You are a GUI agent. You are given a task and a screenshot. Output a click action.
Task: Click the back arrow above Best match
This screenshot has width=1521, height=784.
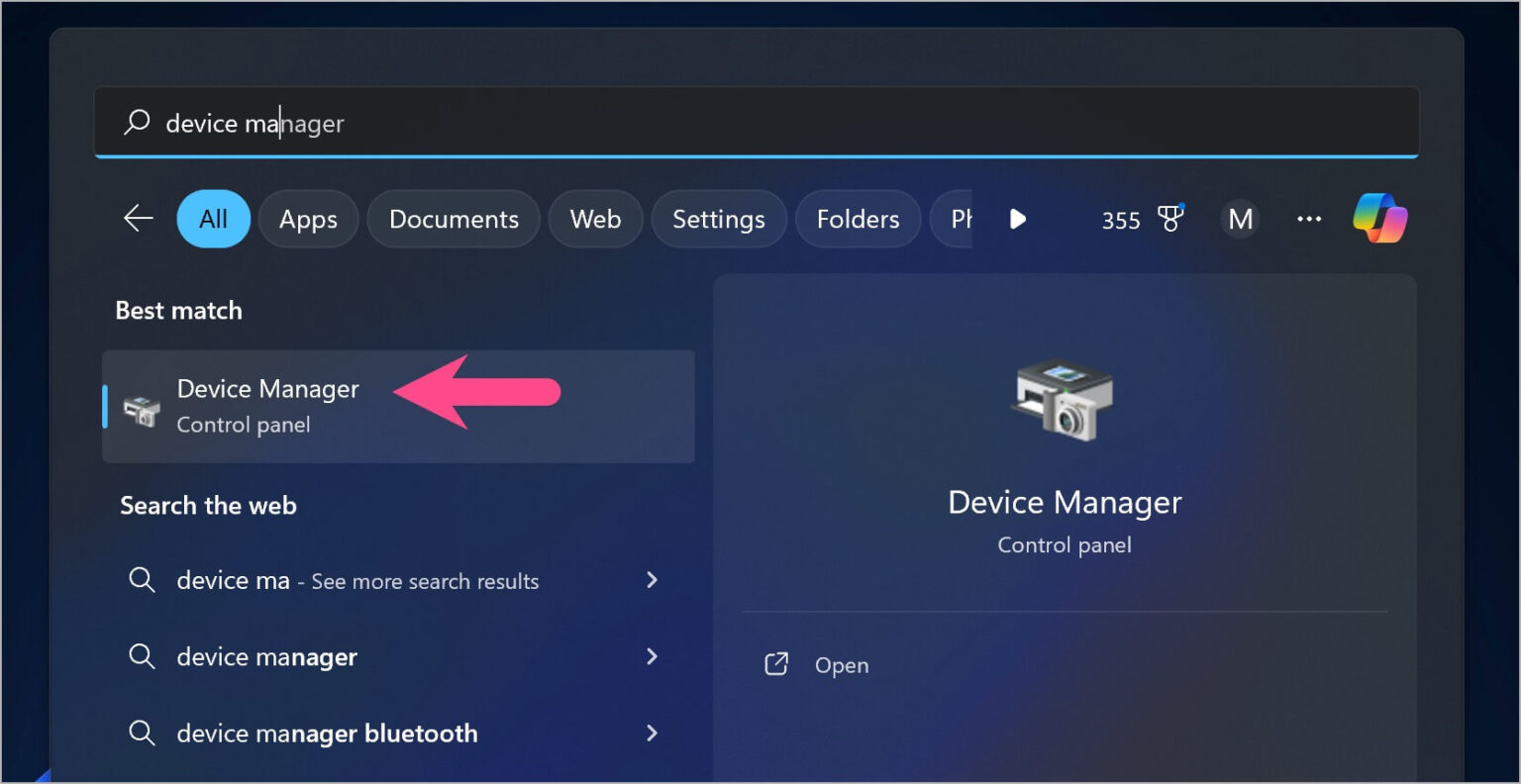(138, 219)
